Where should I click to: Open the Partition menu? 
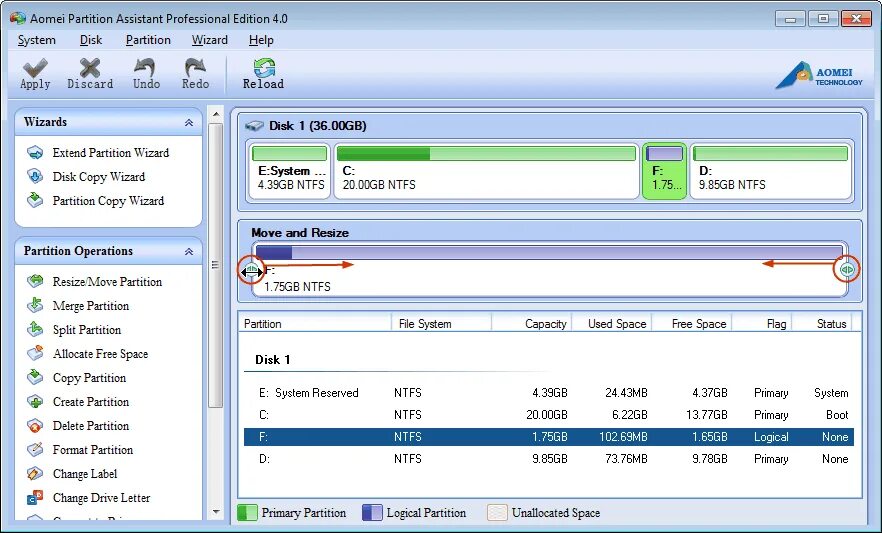click(148, 40)
